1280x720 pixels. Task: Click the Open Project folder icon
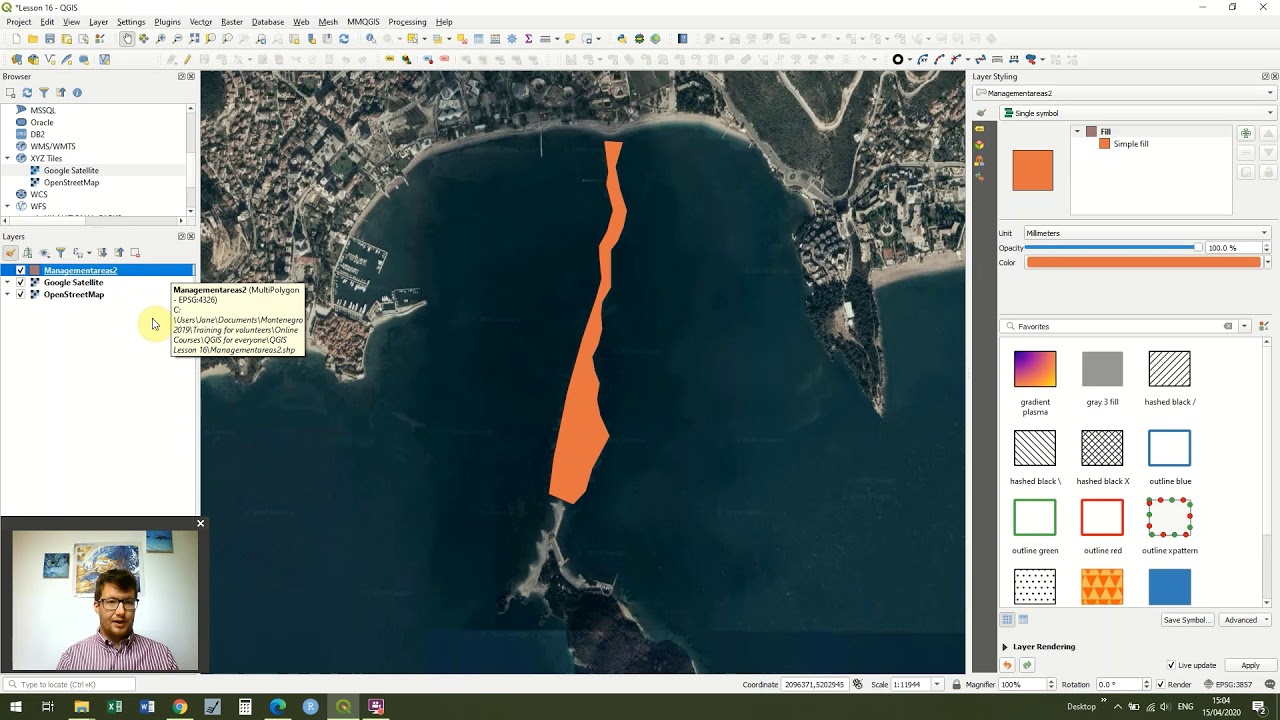(33, 39)
